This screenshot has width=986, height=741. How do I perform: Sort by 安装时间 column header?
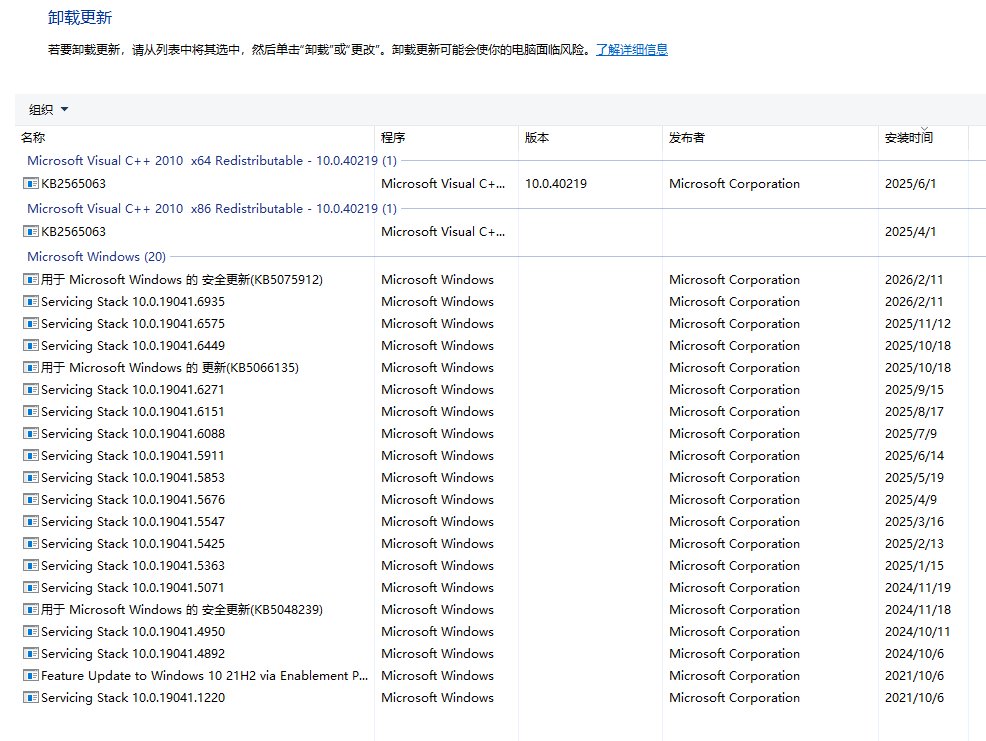point(908,138)
